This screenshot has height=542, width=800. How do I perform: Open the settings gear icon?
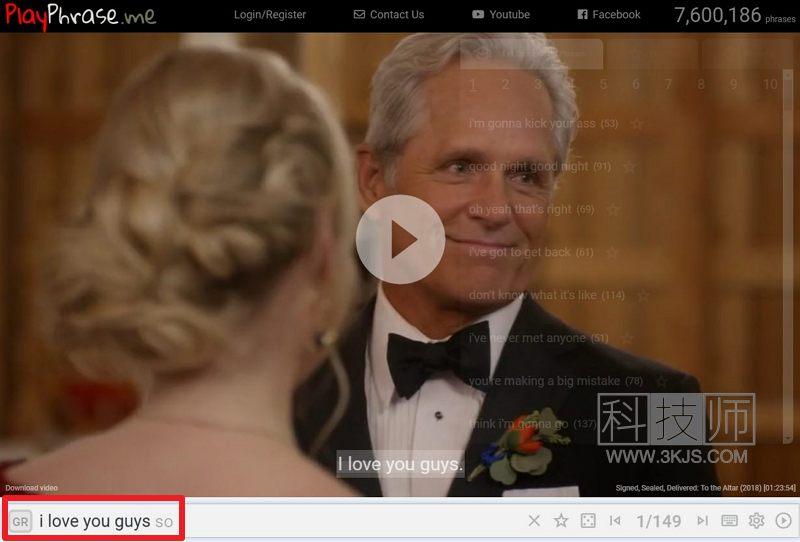point(757,521)
